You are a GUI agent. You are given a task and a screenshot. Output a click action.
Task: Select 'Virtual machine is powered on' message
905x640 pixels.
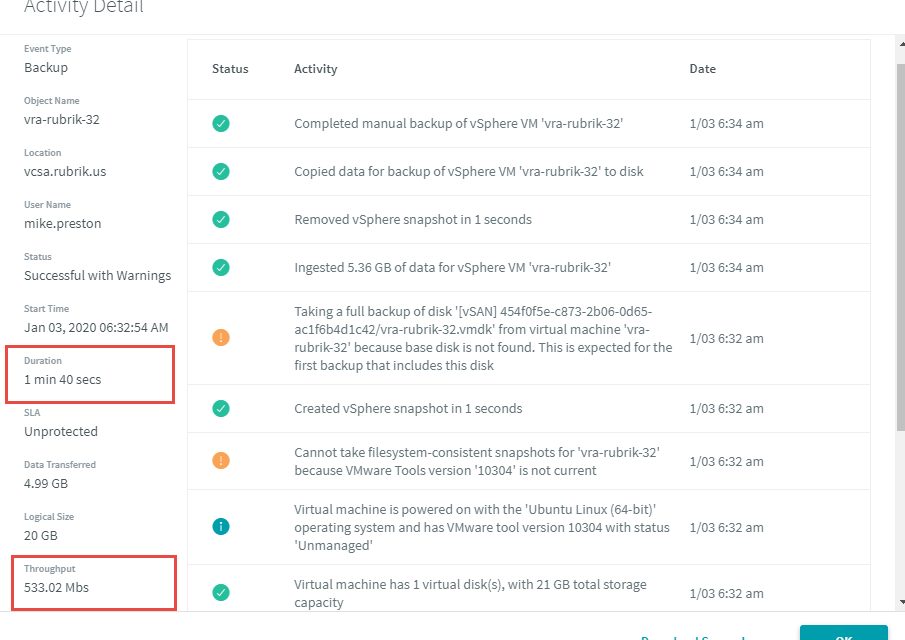click(482, 527)
